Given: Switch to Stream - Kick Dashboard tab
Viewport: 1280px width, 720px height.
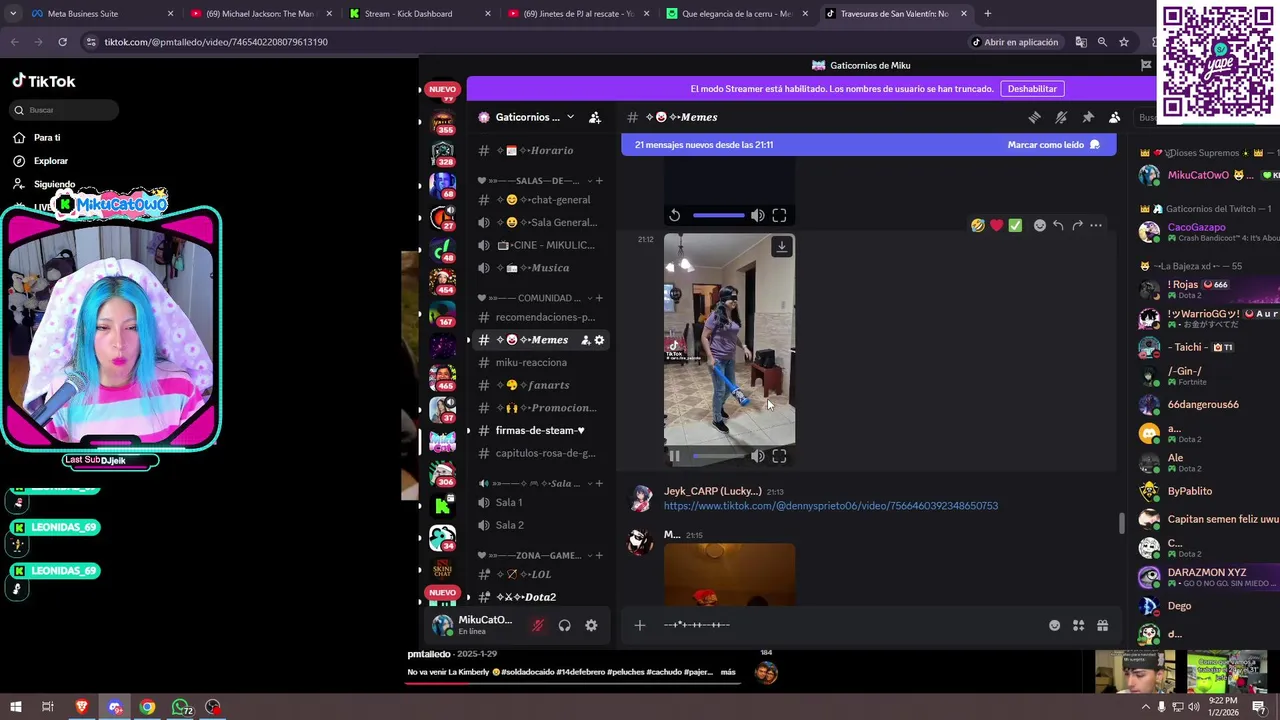Looking at the screenshot, I should [419, 14].
